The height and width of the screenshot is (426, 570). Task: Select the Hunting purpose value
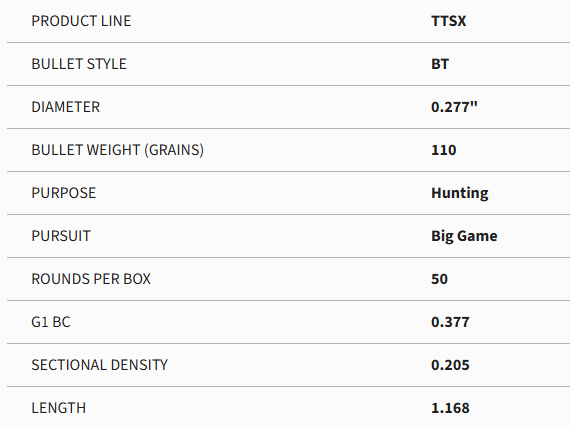(459, 193)
